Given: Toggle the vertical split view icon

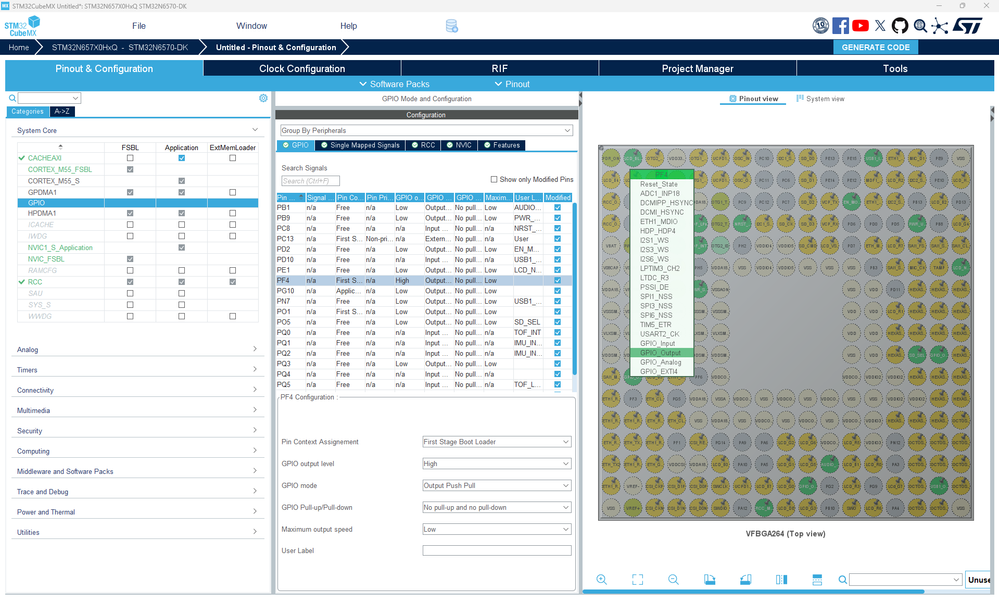Looking at the screenshot, I should pos(781,580).
